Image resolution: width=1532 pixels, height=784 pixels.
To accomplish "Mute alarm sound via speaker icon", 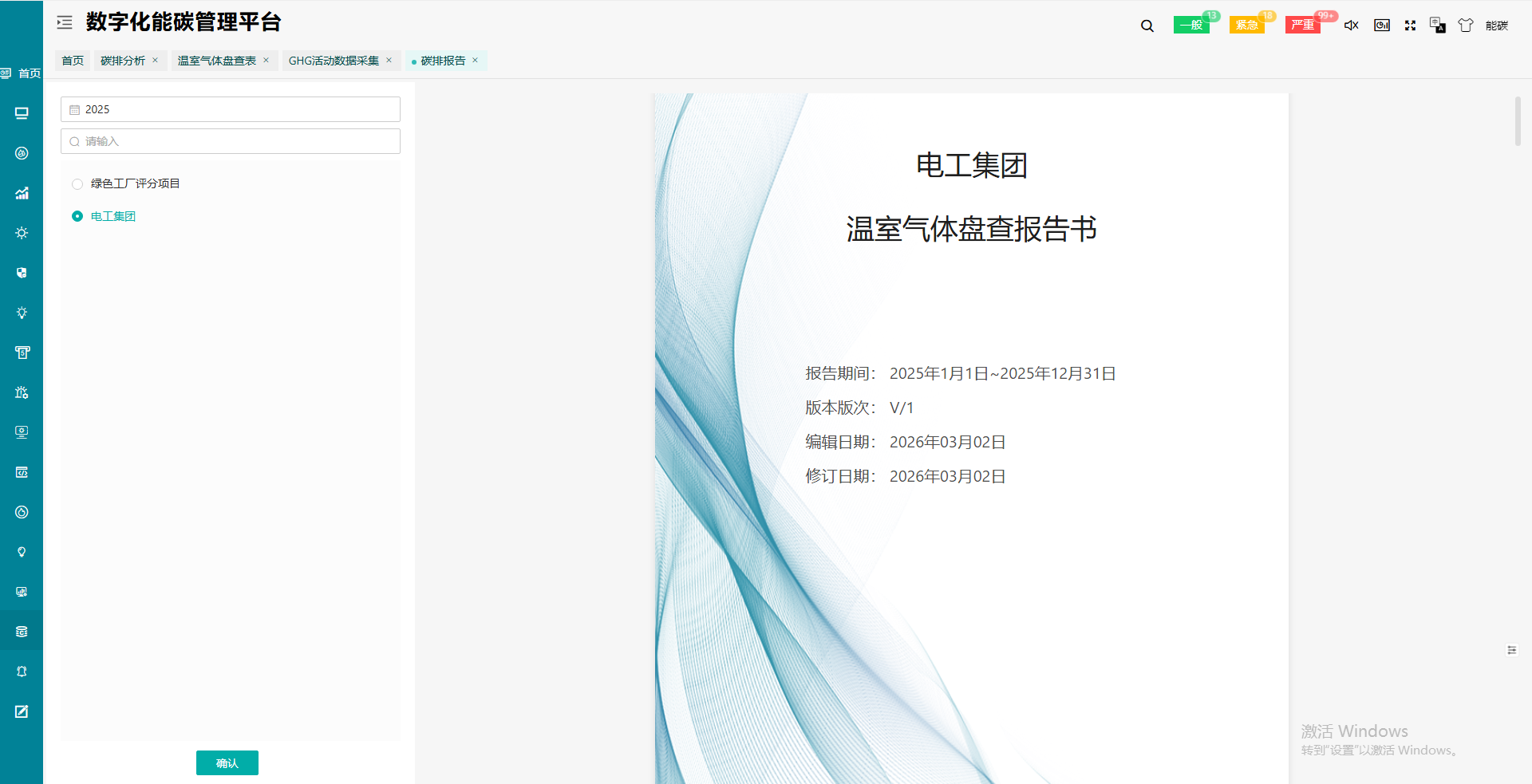I will [x=1351, y=26].
